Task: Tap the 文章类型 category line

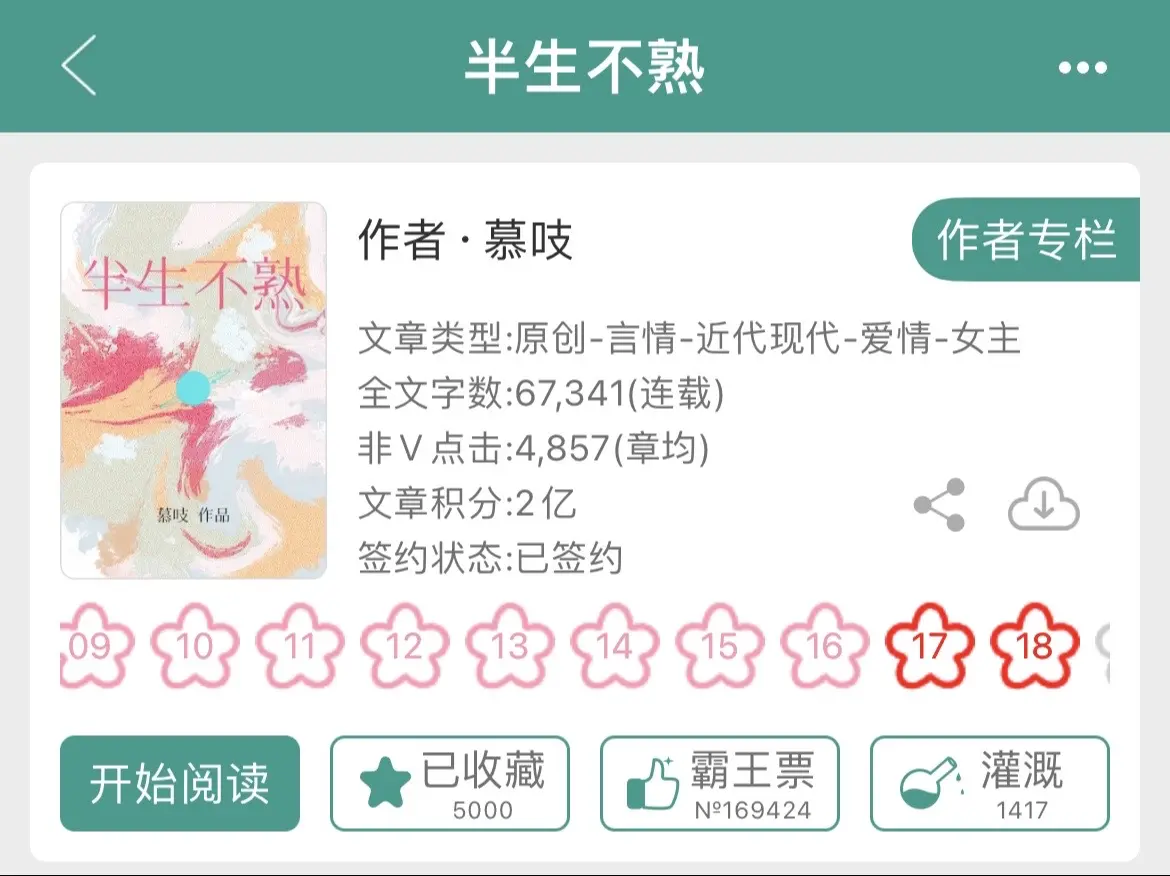Action: [689, 338]
